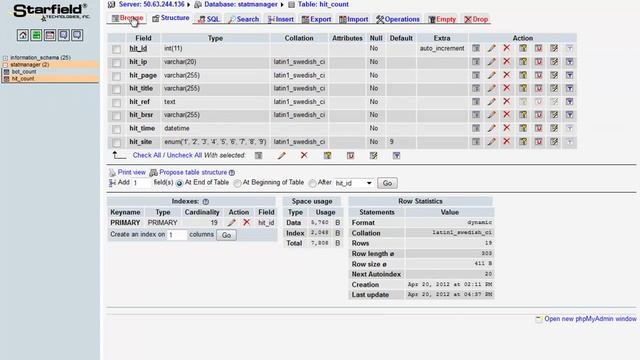Click Go button to create index
Viewport: 640px width, 360px height.
pos(226,235)
